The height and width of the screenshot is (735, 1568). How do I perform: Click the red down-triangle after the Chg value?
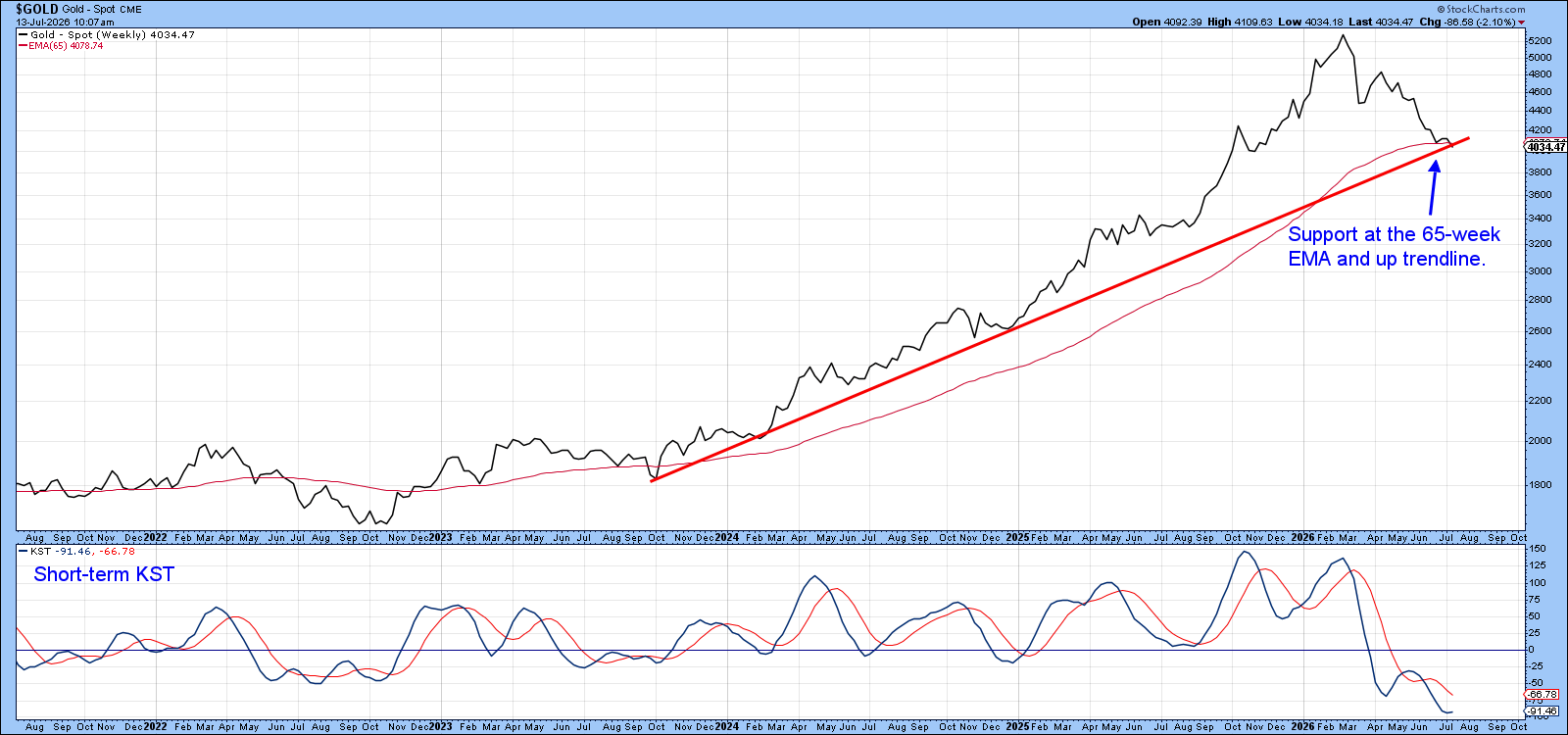point(1522,23)
